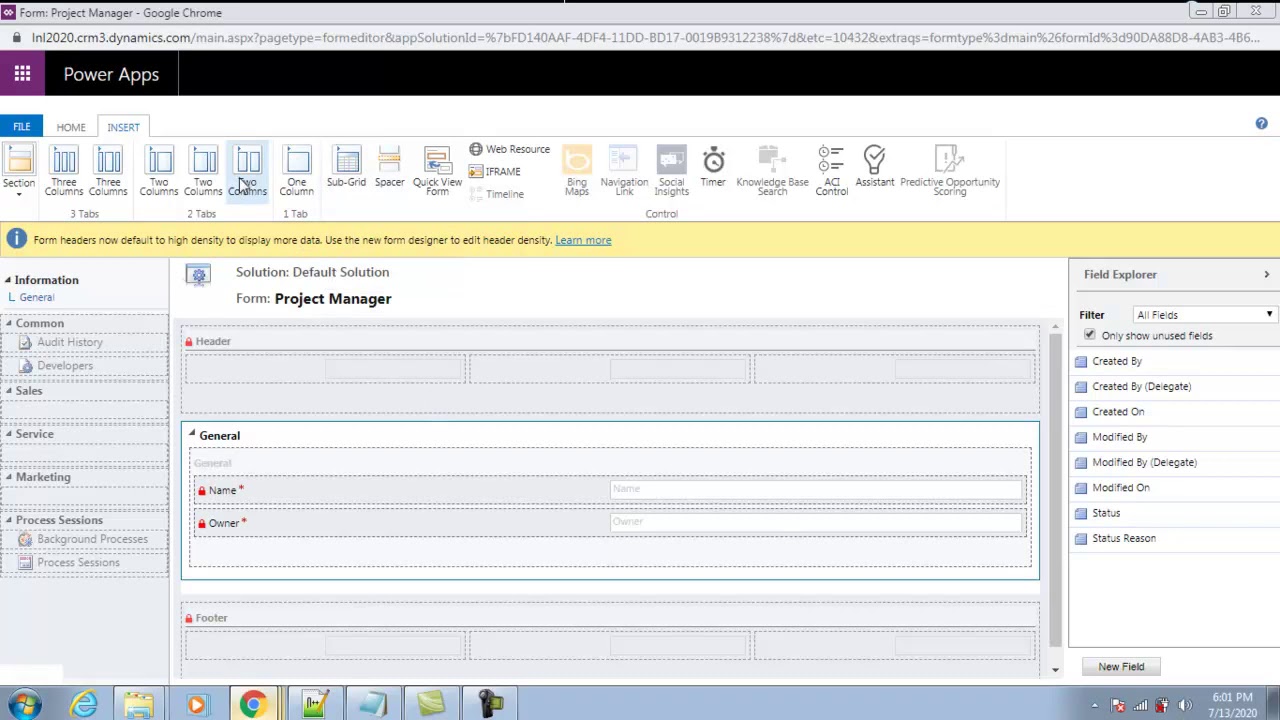Toggle Only show unused fields checkbox
The width and height of the screenshot is (1280, 720).
pyautogui.click(x=1089, y=335)
